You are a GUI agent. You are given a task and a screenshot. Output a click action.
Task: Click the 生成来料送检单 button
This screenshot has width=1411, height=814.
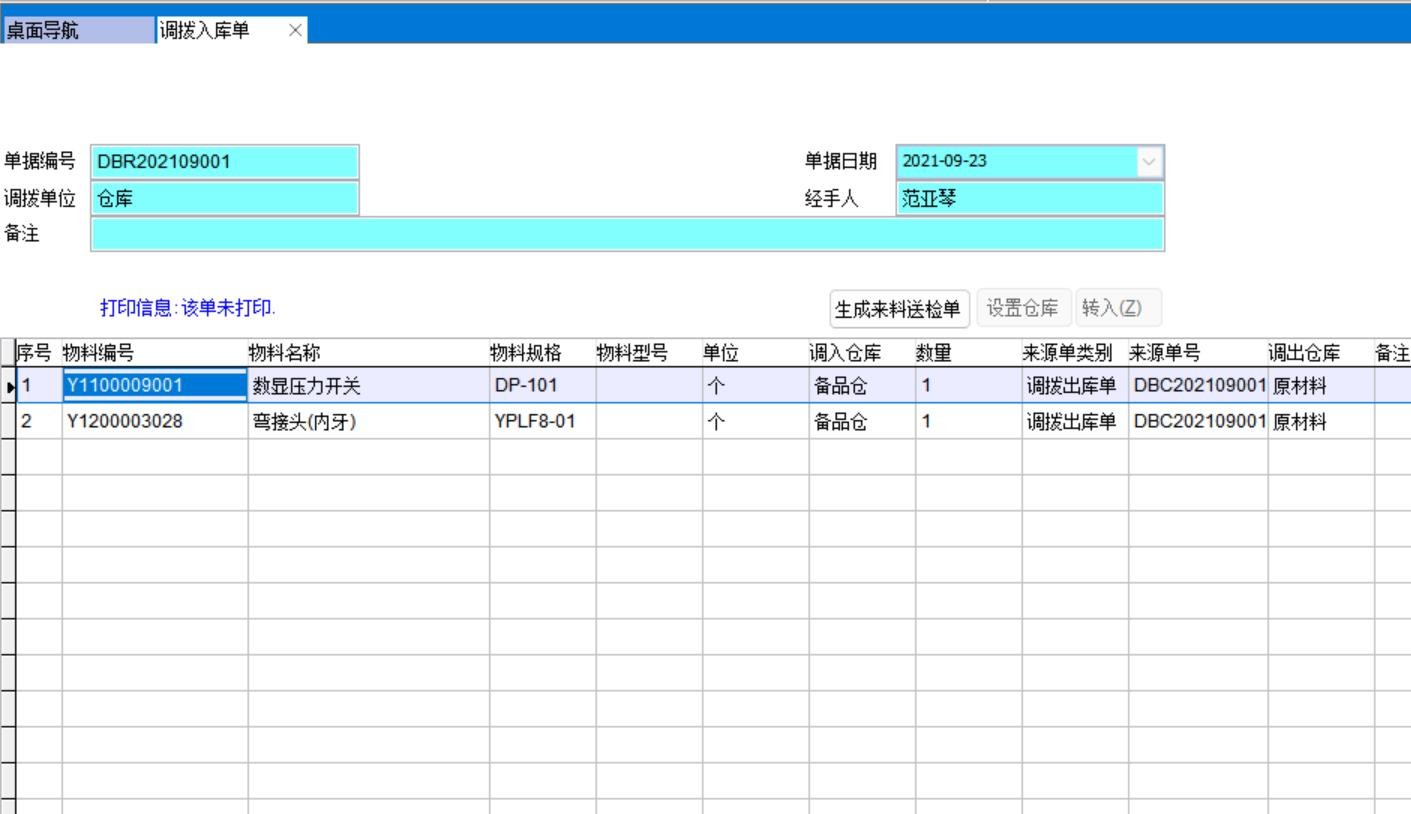(x=899, y=309)
